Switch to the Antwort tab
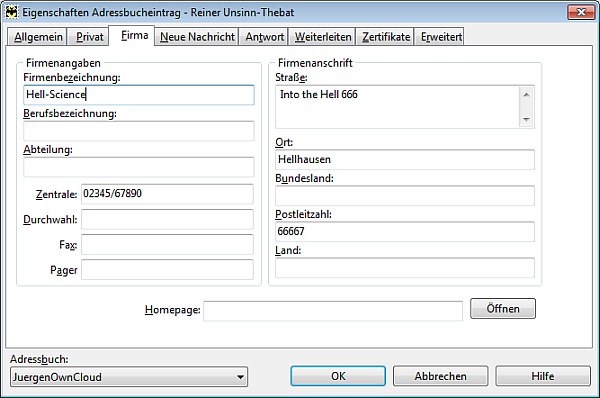The height and width of the screenshot is (398, 600). [x=264, y=37]
